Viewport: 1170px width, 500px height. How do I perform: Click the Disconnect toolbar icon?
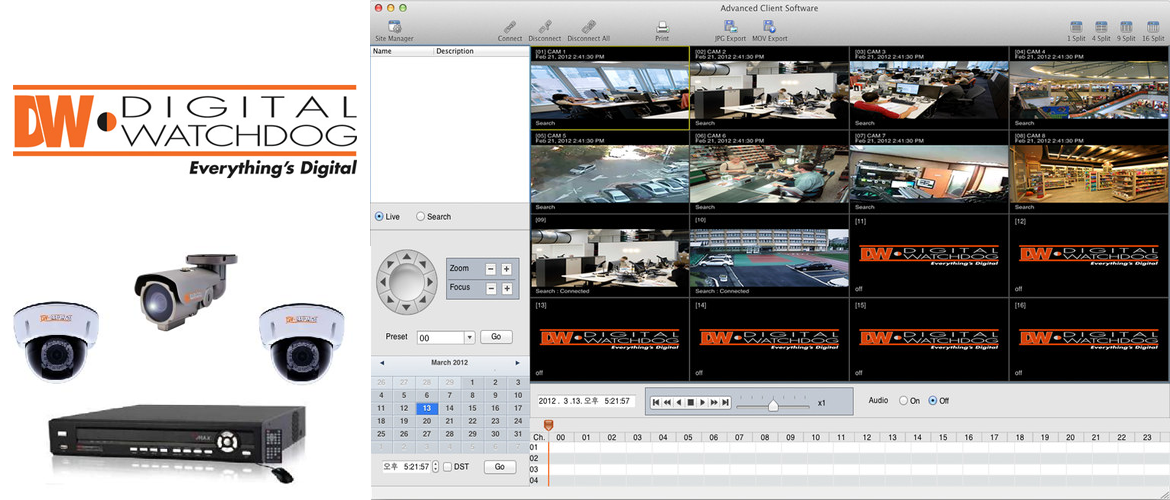tap(544, 27)
